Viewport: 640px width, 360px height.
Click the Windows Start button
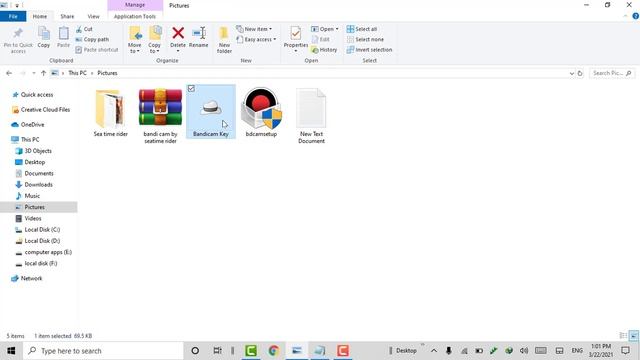11,351
